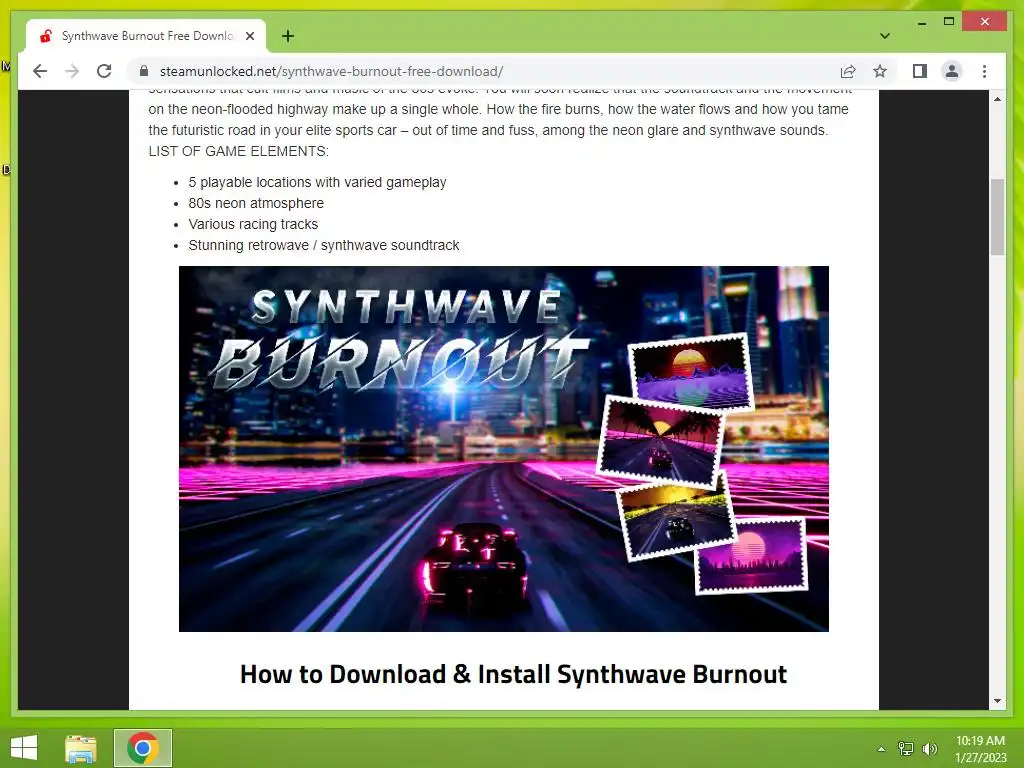
Task: Click the page scrollbar thumb
Action: 997,217
